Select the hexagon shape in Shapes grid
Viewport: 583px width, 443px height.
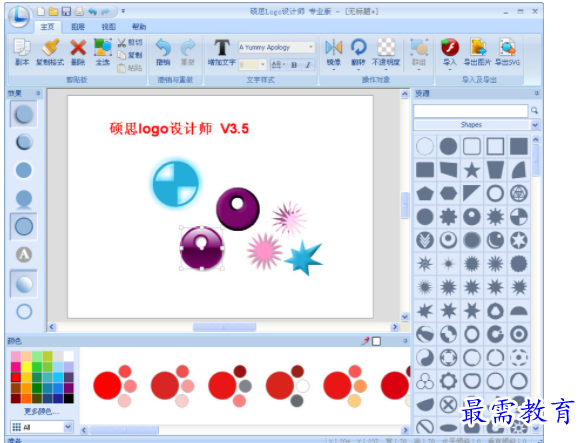tap(448, 193)
